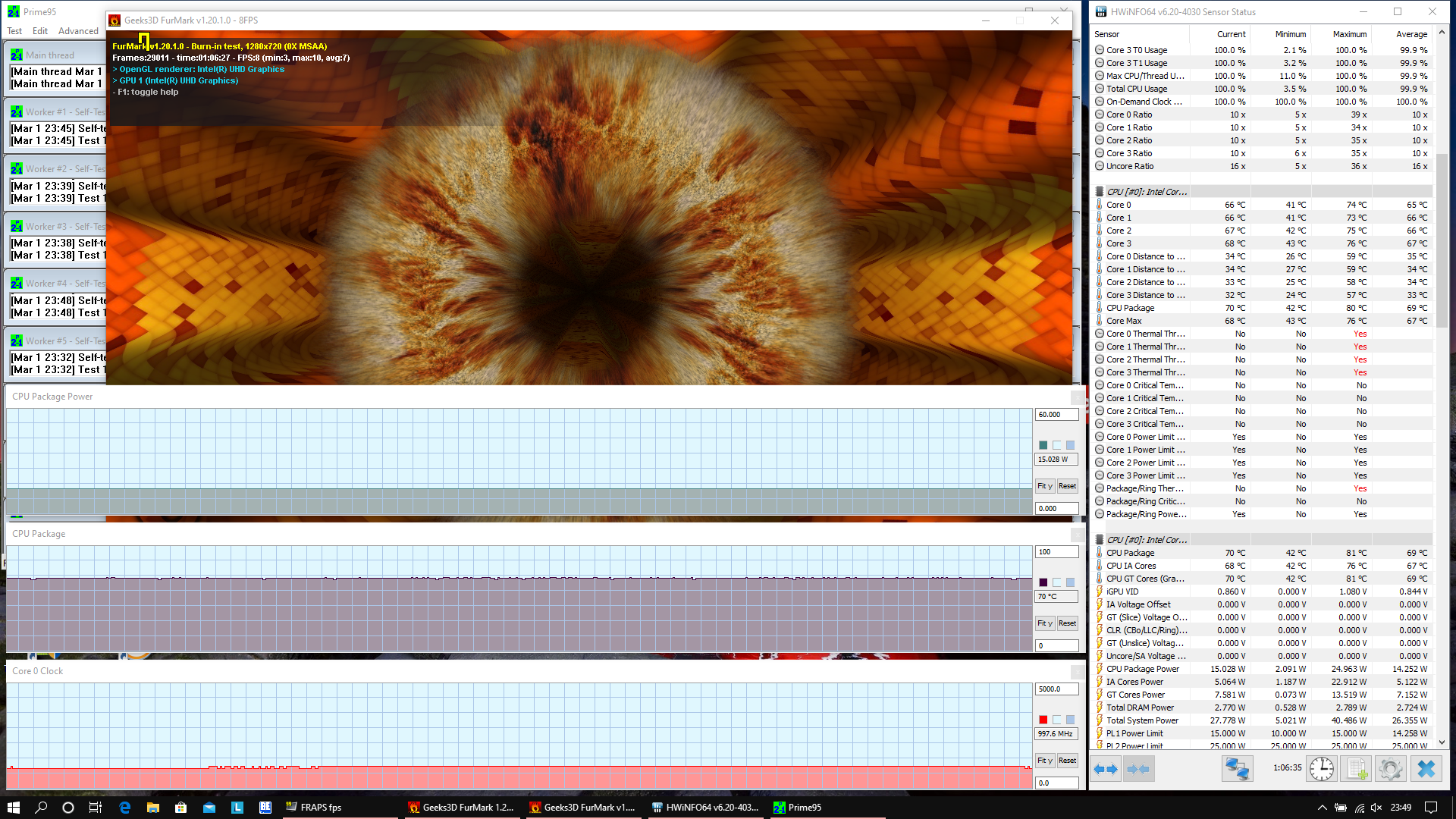Click the 60.000 max value field

pos(1056,415)
